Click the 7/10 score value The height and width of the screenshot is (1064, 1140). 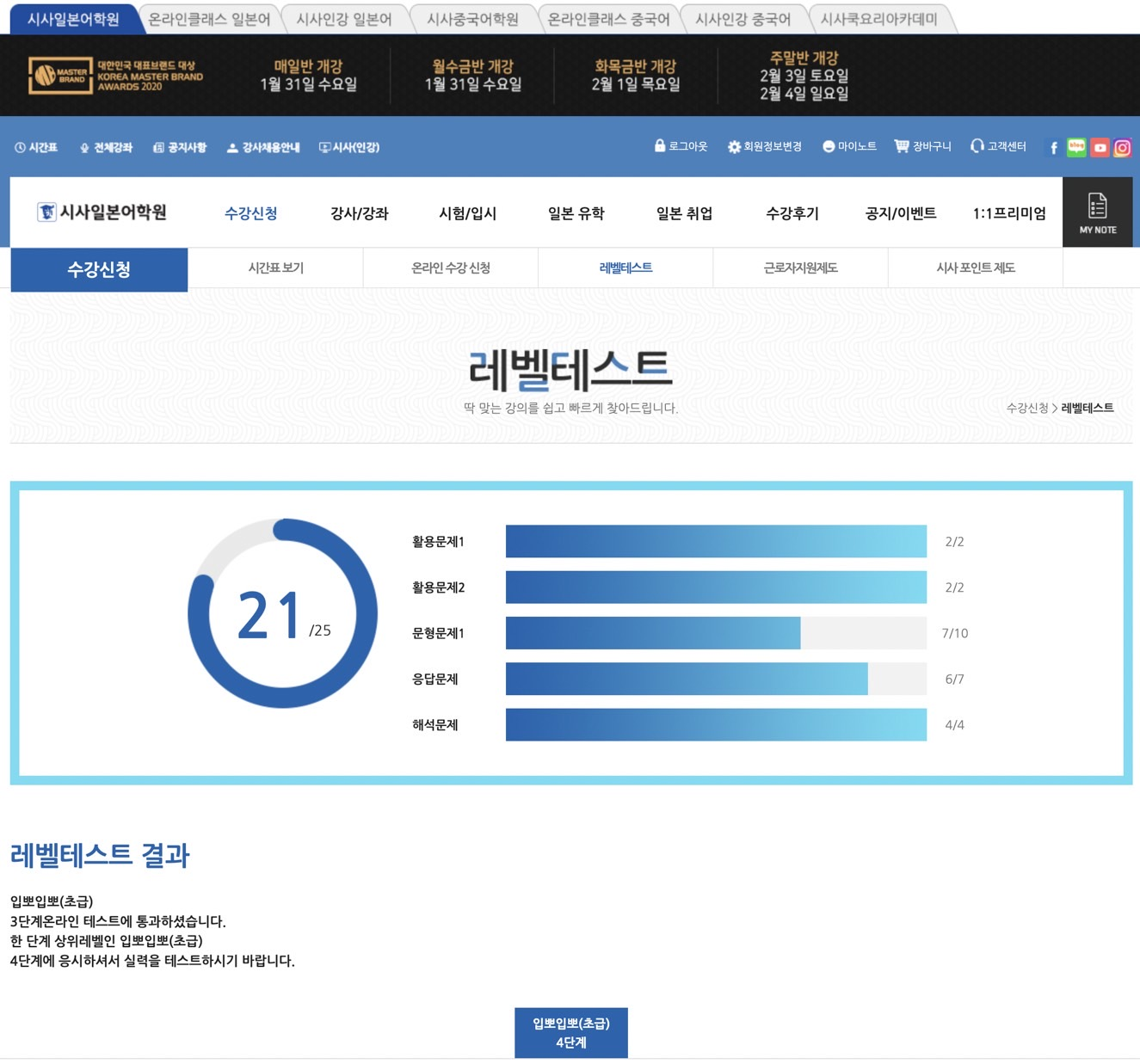point(954,633)
